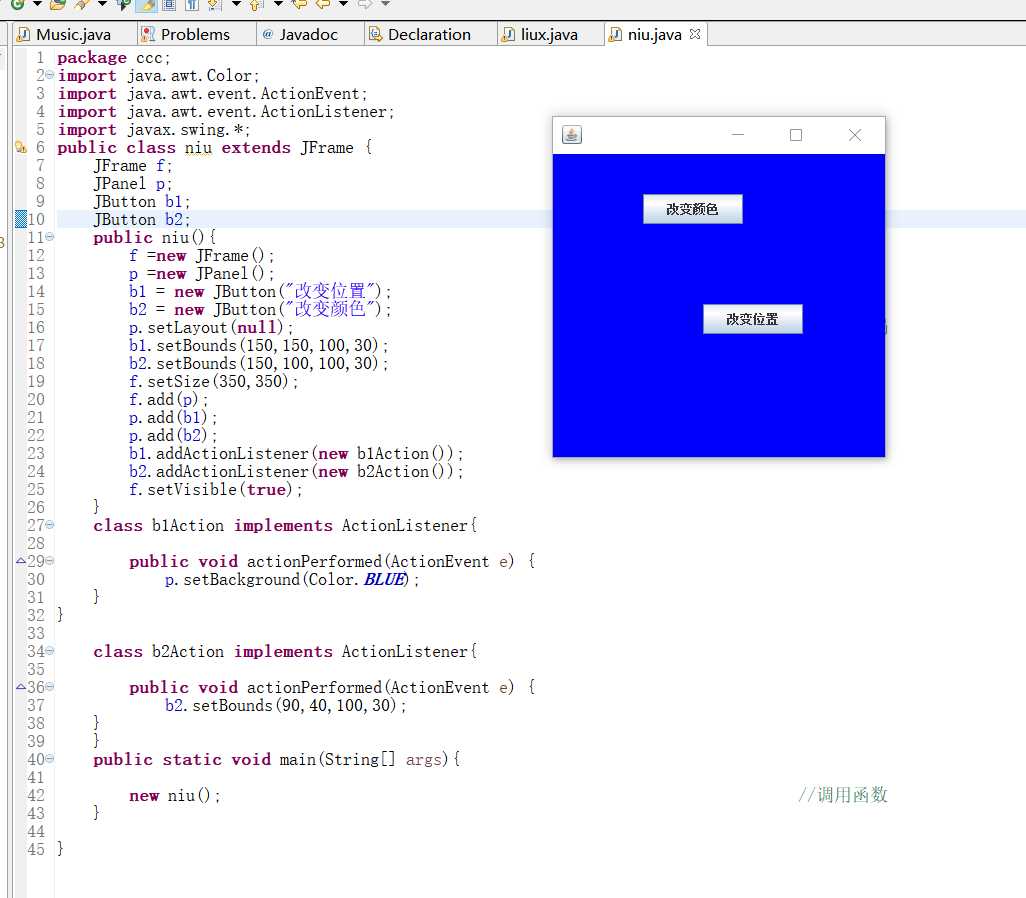Click the 'JPanel p;' declaration

click(133, 183)
